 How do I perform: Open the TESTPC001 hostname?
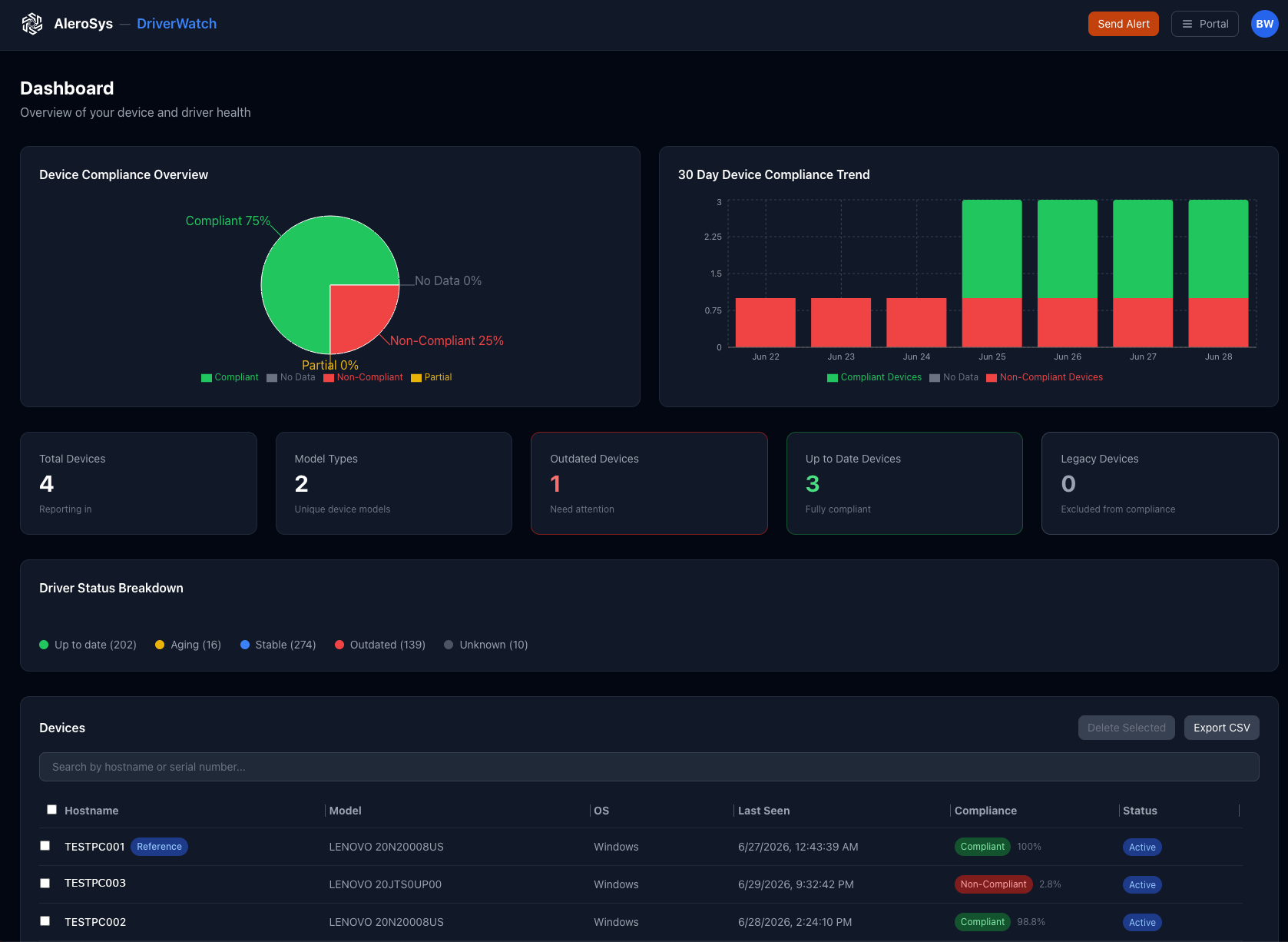94,847
